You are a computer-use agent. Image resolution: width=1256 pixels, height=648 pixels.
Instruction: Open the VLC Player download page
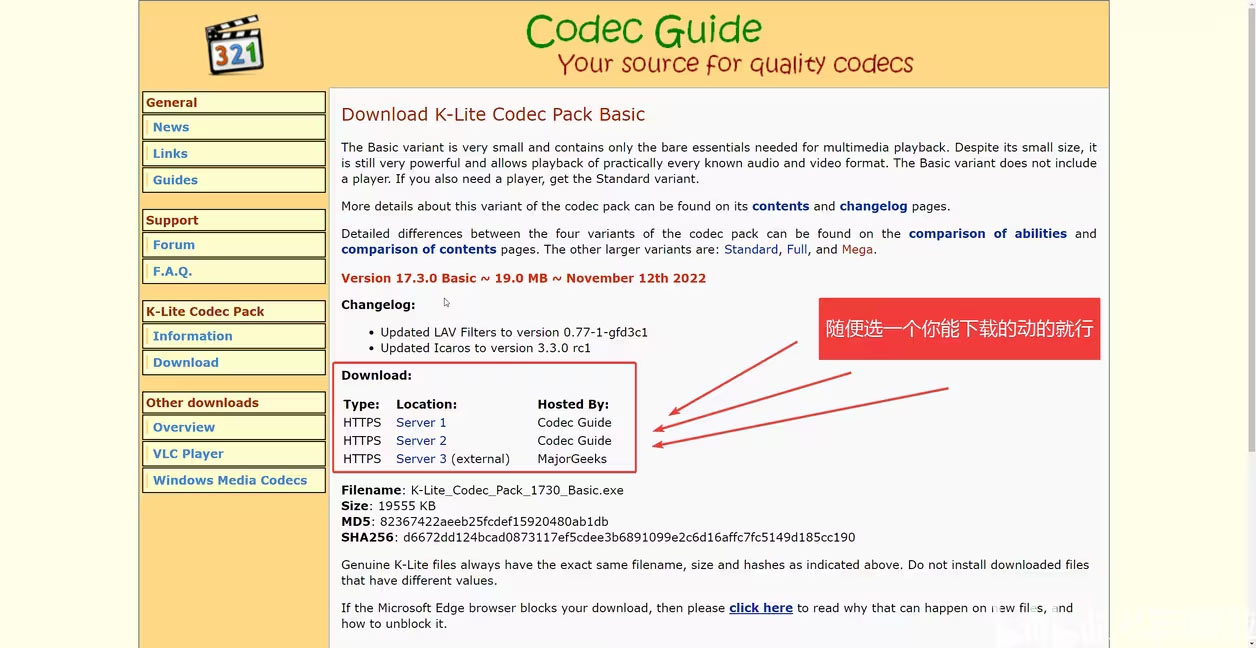coord(188,454)
